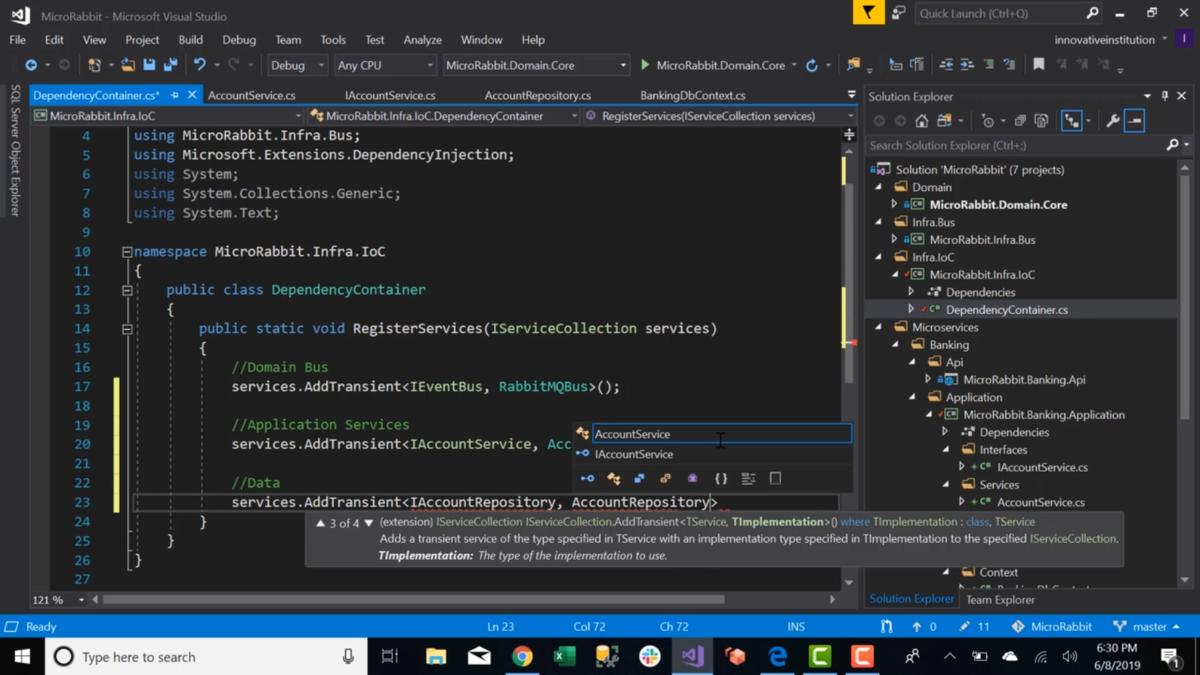This screenshot has height=675, width=1200.
Task: Open Visual Studio from Windows taskbar
Action: [692, 657]
